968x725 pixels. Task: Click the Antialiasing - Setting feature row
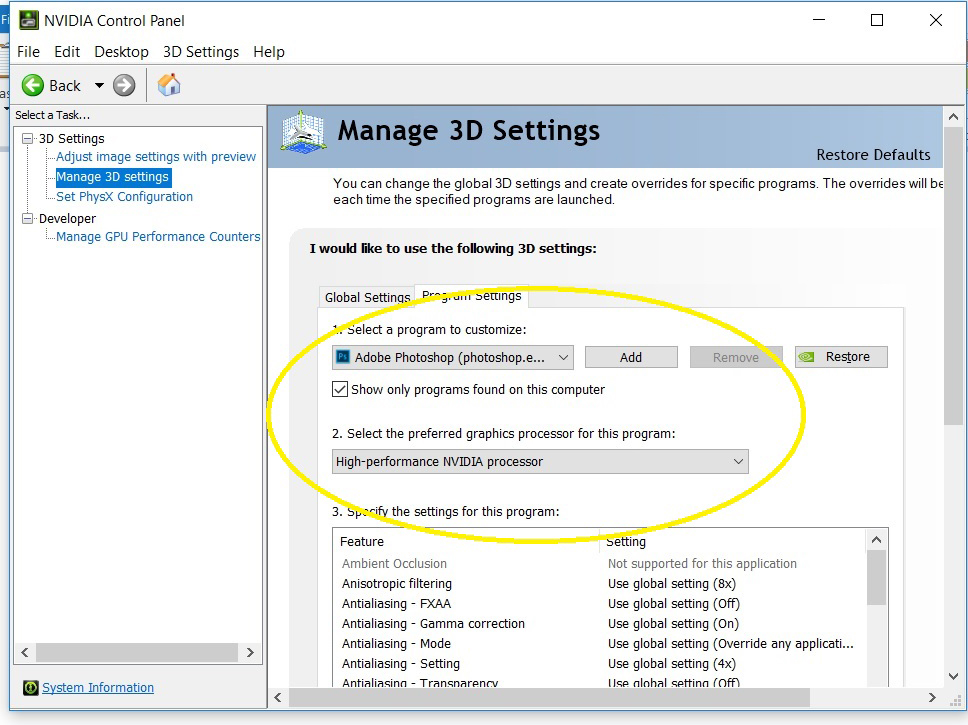point(599,663)
